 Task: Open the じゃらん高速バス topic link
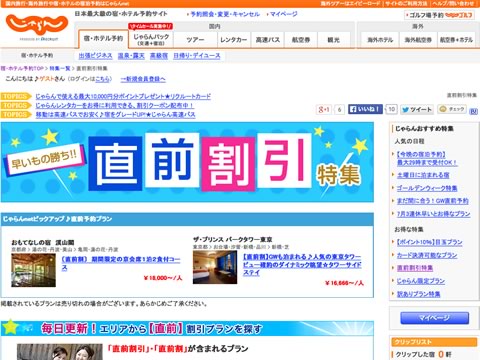click(115, 114)
